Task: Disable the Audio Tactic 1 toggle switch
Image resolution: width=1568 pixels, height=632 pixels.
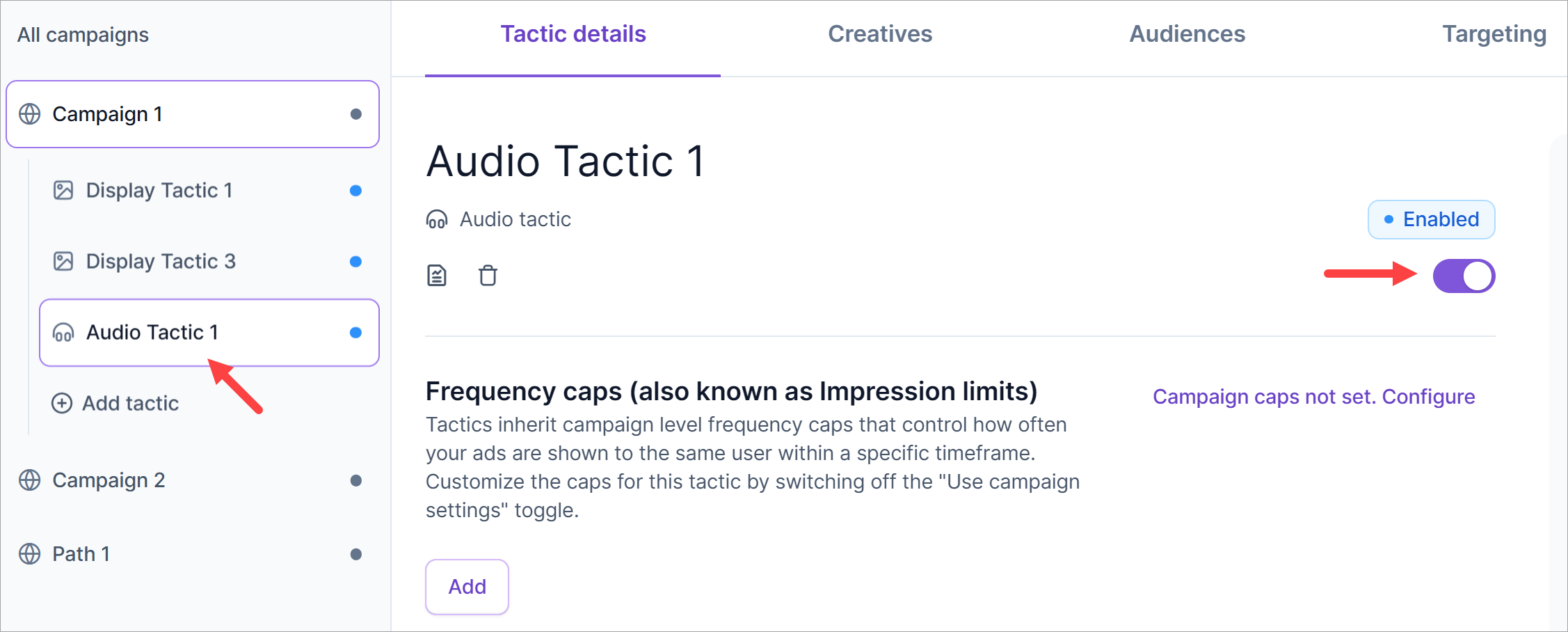Action: [x=1463, y=276]
